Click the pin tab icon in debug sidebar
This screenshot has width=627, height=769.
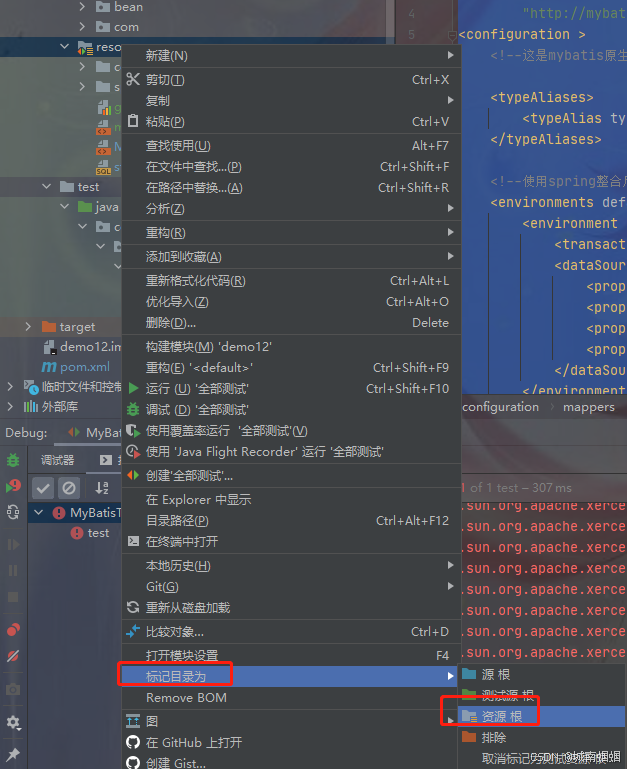pos(13,754)
